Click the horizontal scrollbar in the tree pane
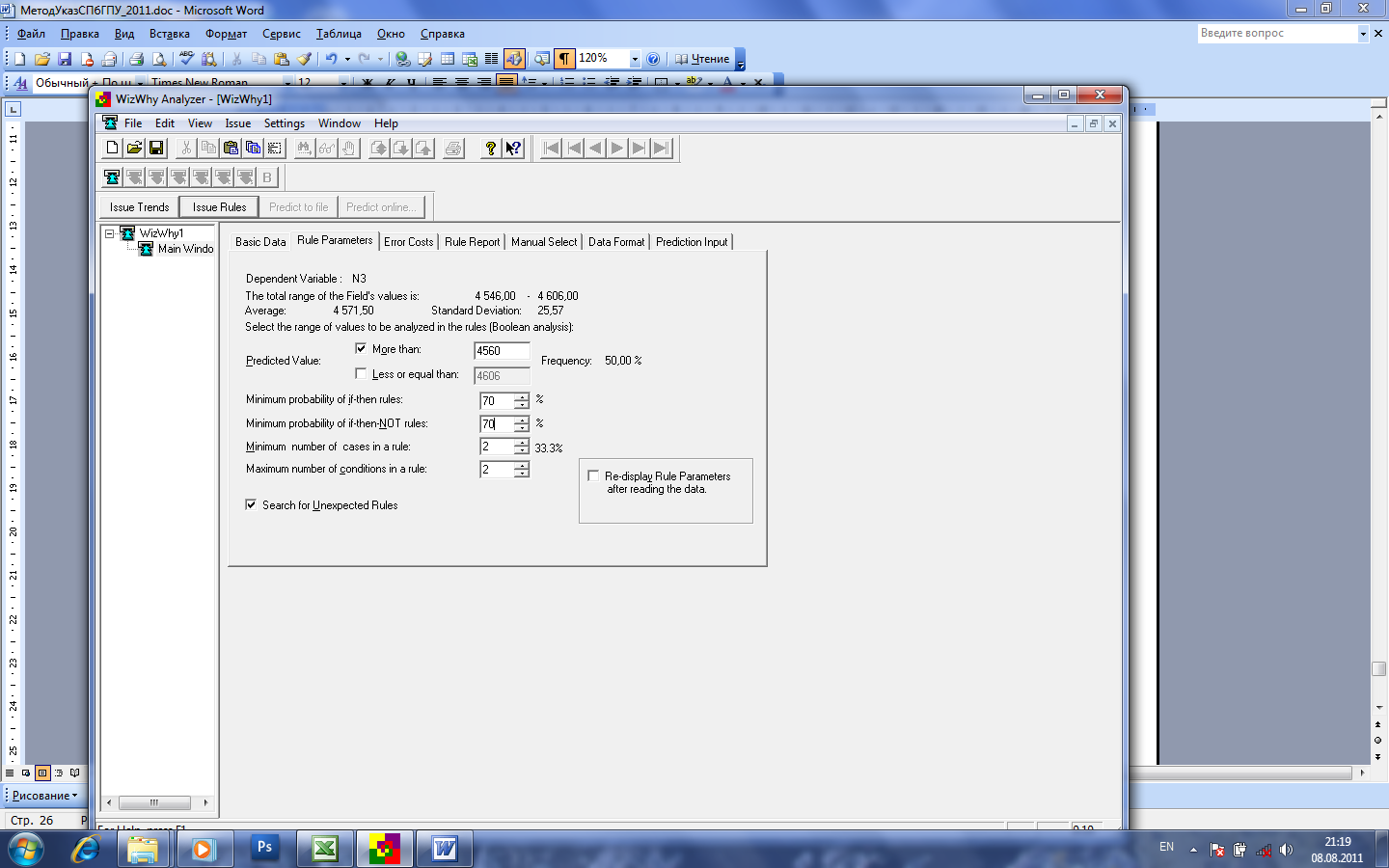This screenshot has height=868, width=1389. [156, 802]
